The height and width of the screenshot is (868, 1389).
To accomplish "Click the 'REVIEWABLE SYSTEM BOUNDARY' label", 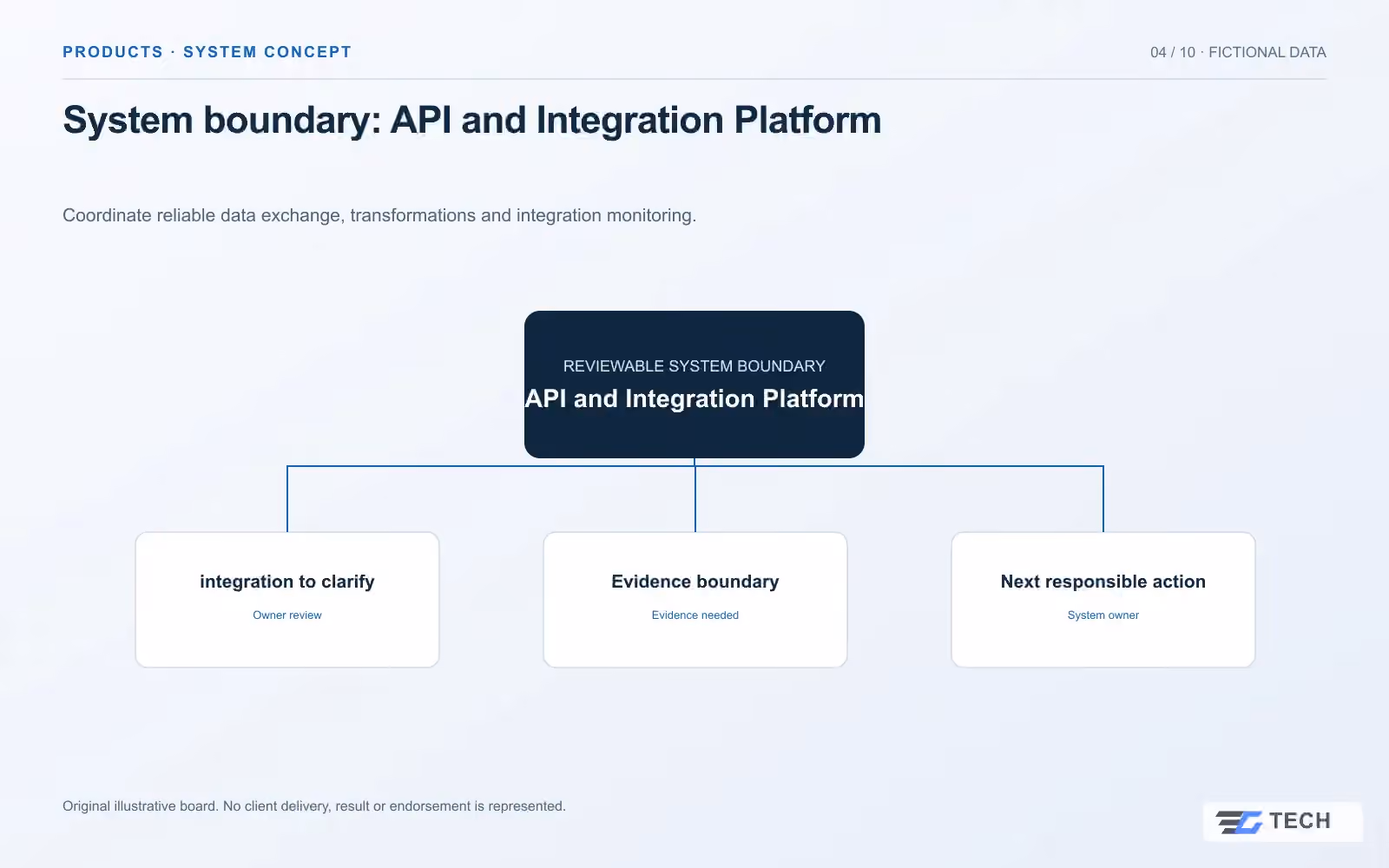I will coord(694,366).
